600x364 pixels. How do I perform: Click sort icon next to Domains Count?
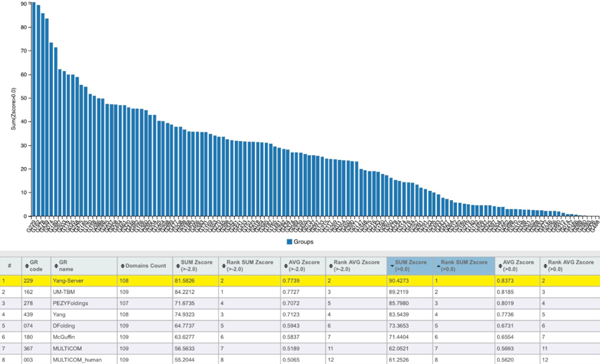(122, 266)
